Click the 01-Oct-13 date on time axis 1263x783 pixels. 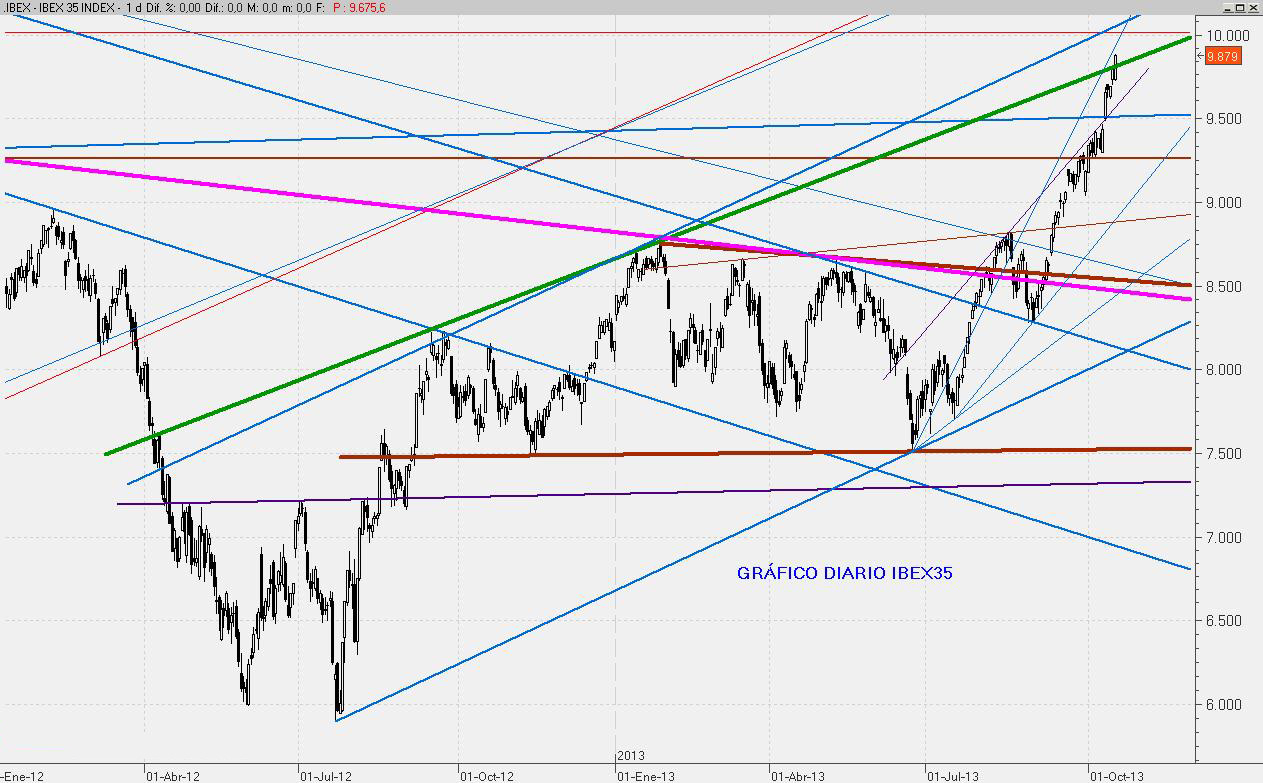pyautogui.click(x=1116, y=774)
